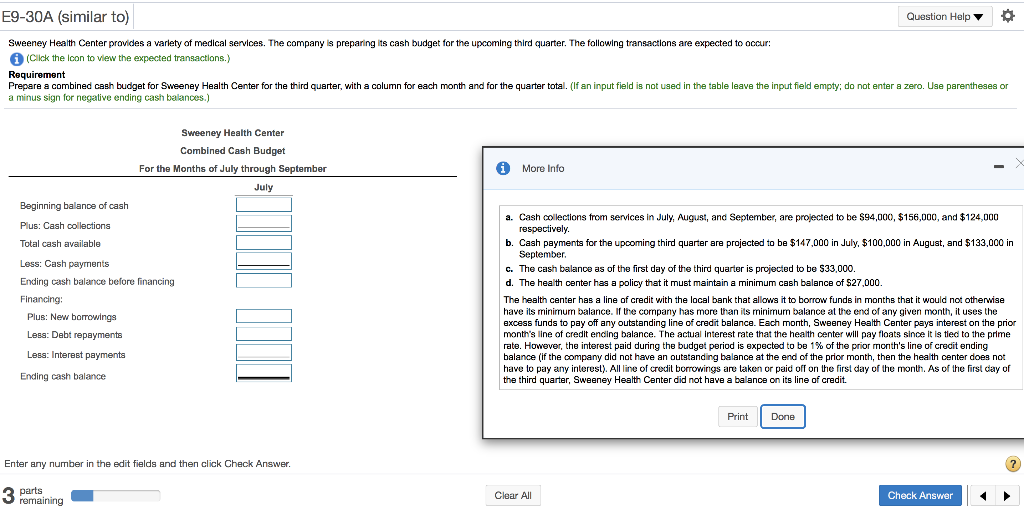Open the expected transactions link
1024x520 pixels.
(x=128, y=58)
